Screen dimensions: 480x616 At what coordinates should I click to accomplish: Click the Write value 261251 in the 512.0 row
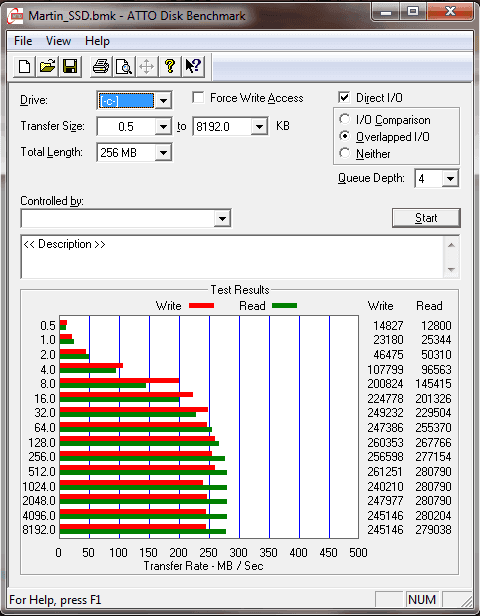pyautogui.click(x=385, y=471)
